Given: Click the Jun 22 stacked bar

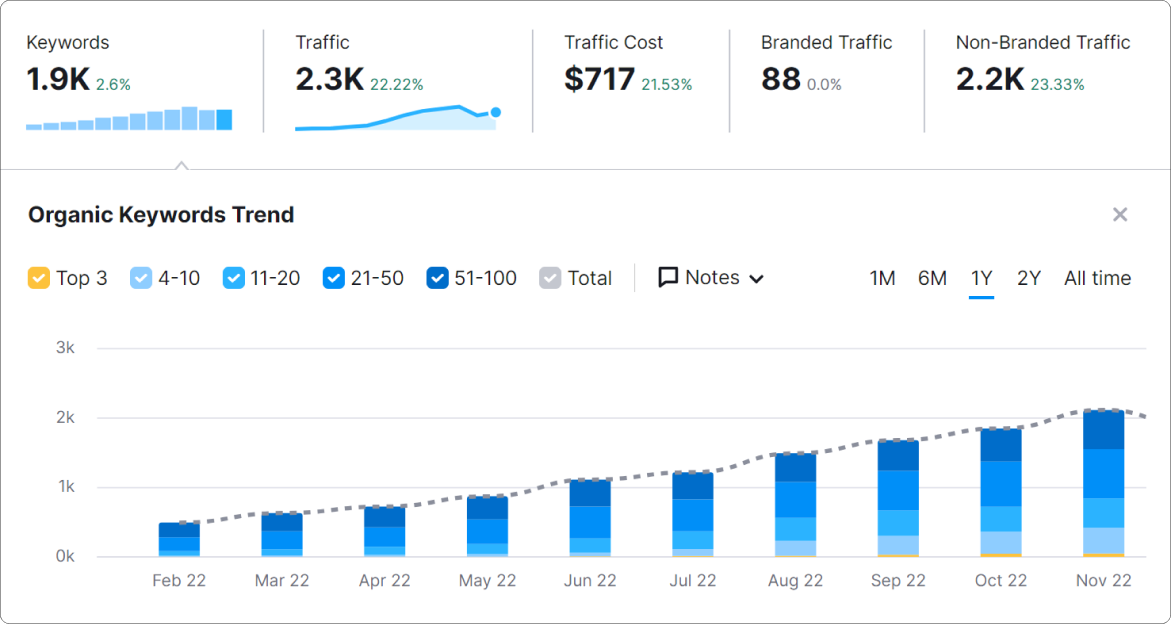Looking at the screenshot, I should click(x=590, y=518).
